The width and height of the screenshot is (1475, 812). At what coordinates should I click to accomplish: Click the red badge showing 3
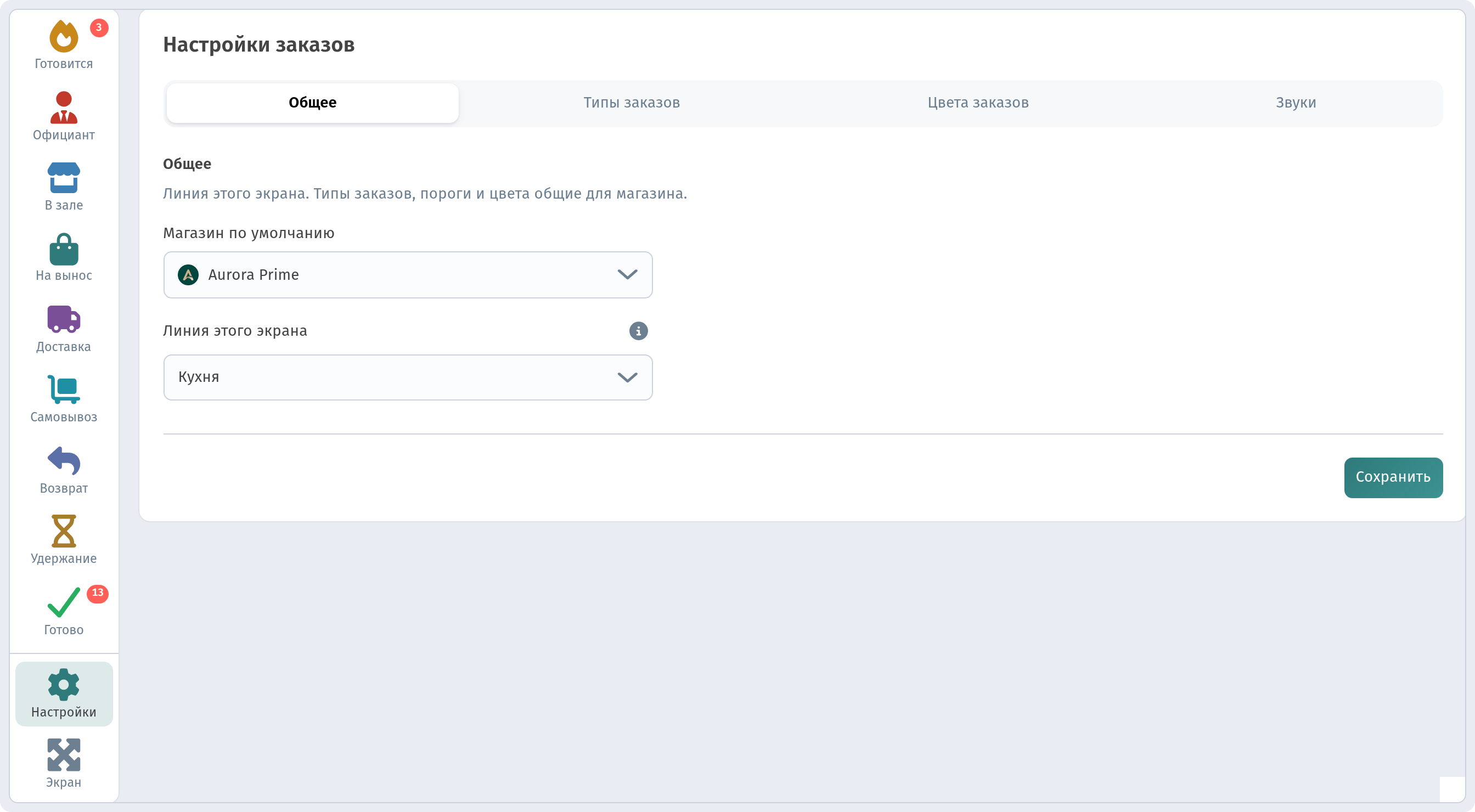[99, 27]
